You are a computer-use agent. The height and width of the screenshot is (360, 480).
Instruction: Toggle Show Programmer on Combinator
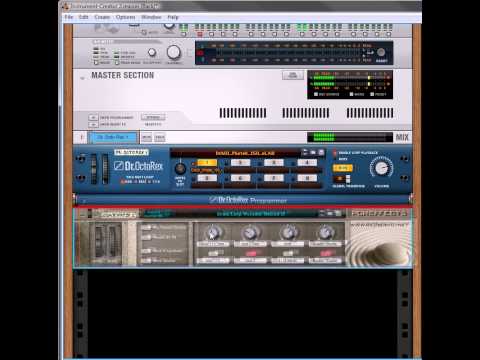coord(146,251)
